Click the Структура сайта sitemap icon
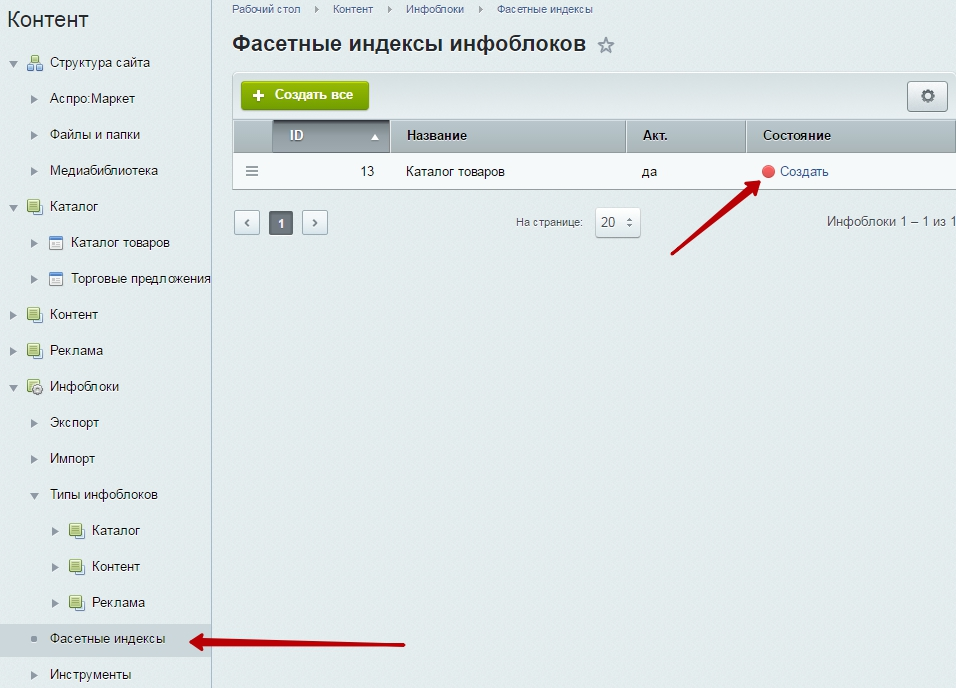Screen dimensions: 956x688 [x=34, y=63]
